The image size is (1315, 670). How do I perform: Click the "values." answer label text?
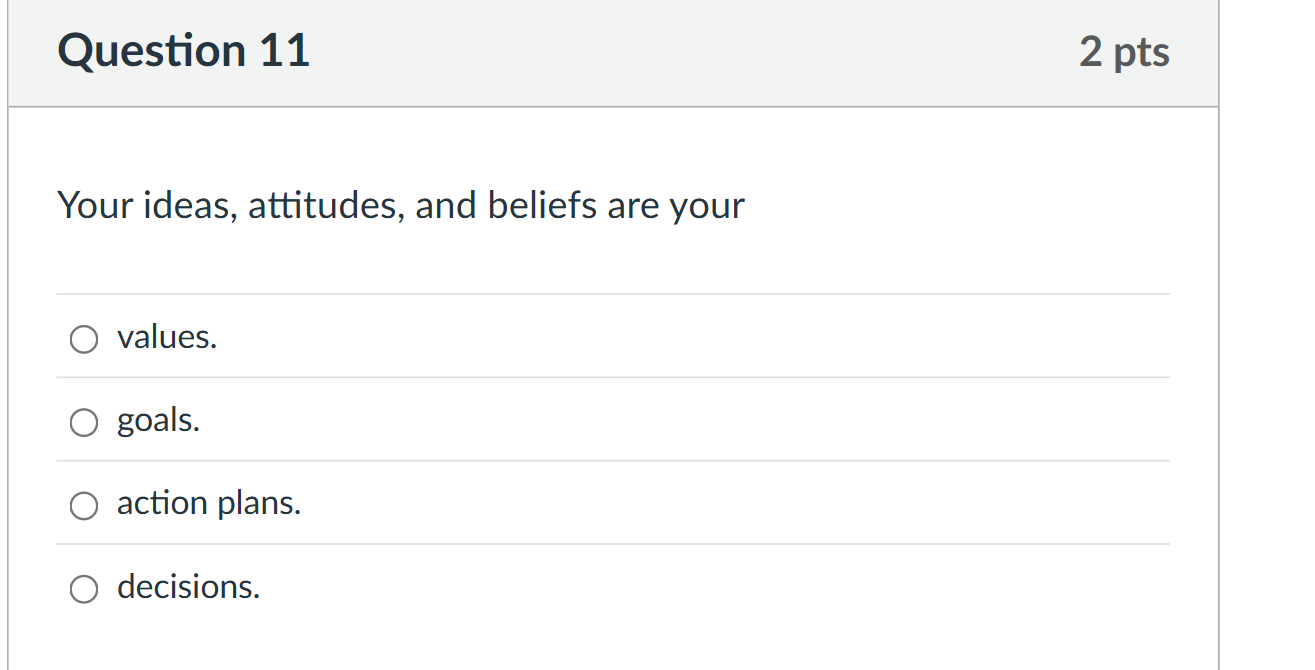coord(167,338)
